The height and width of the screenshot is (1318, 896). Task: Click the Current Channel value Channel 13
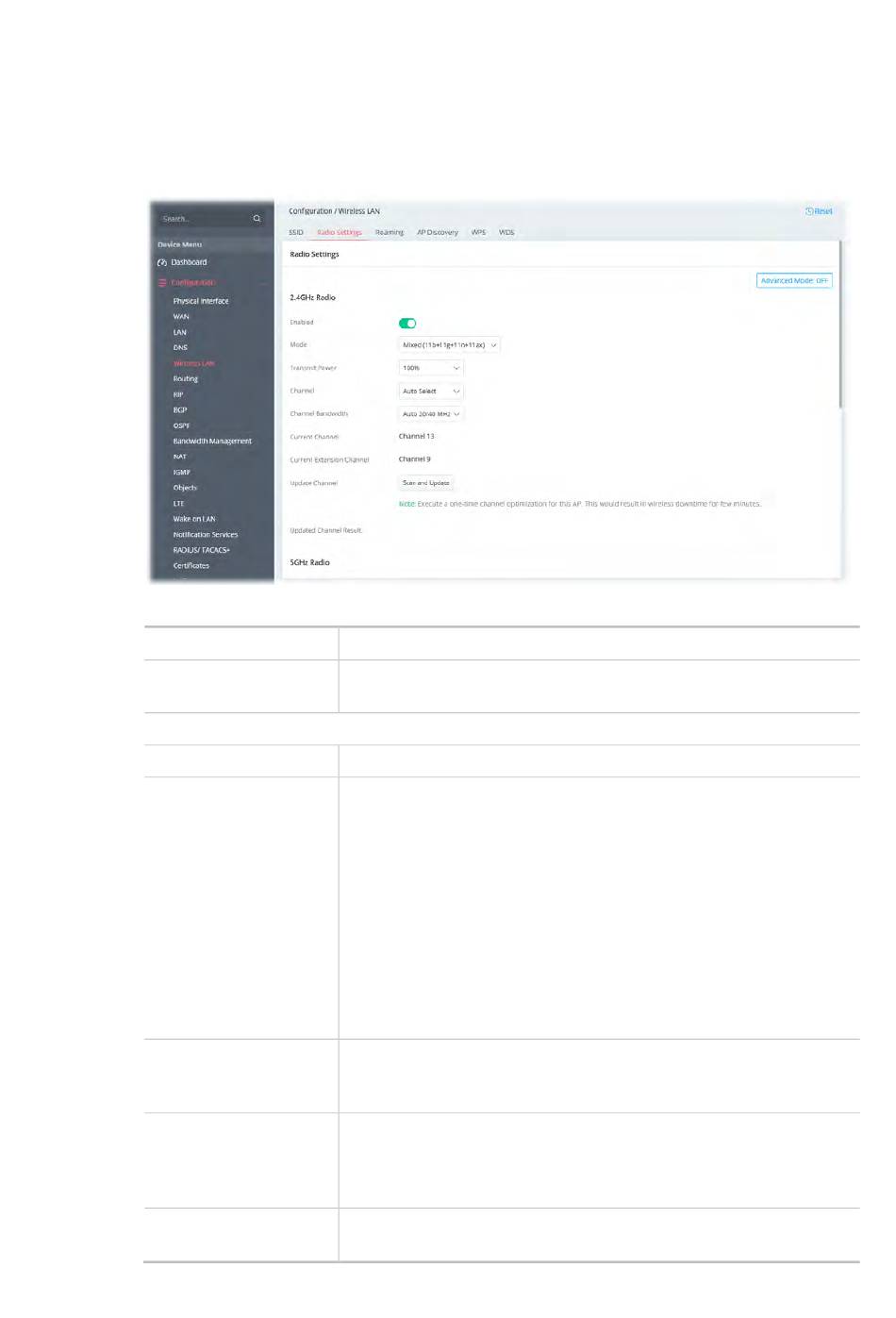click(x=417, y=437)
